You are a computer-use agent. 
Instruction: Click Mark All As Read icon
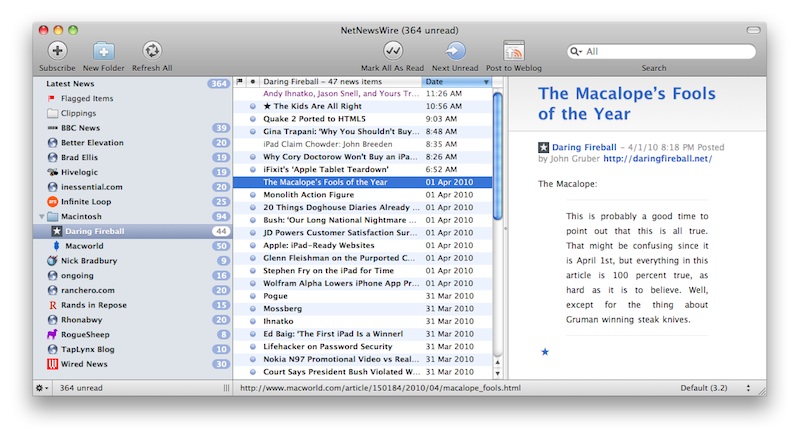[x=393, y=51]
